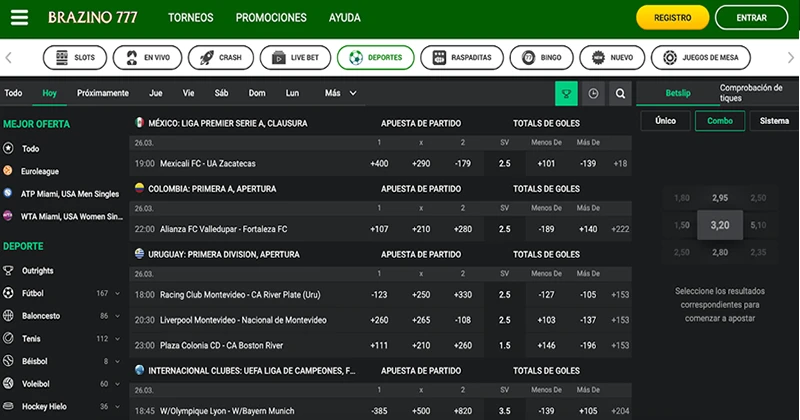Click the Brazino 777 logo
This screenshot has width=800, height=420.
[x=93, y=17]
